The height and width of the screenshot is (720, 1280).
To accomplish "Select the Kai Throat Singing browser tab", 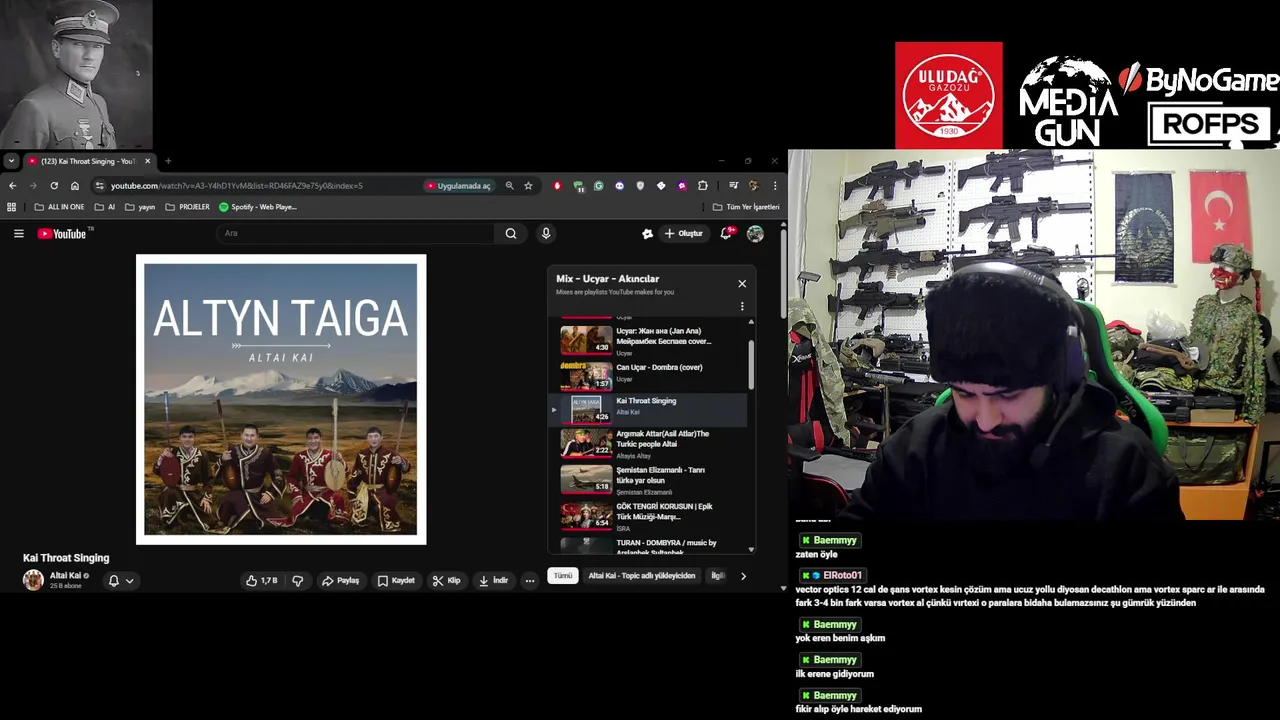I will (x=88, y=161).
